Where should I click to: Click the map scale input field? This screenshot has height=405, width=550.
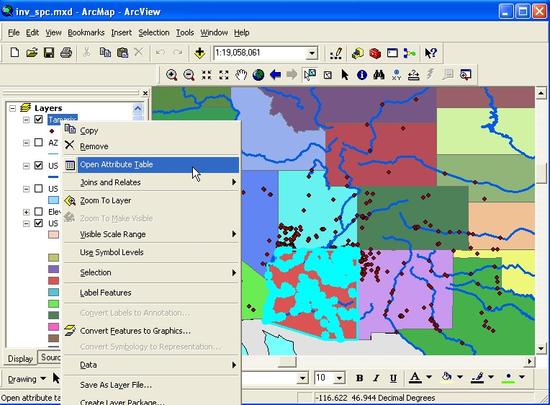(x=260, y=53)
